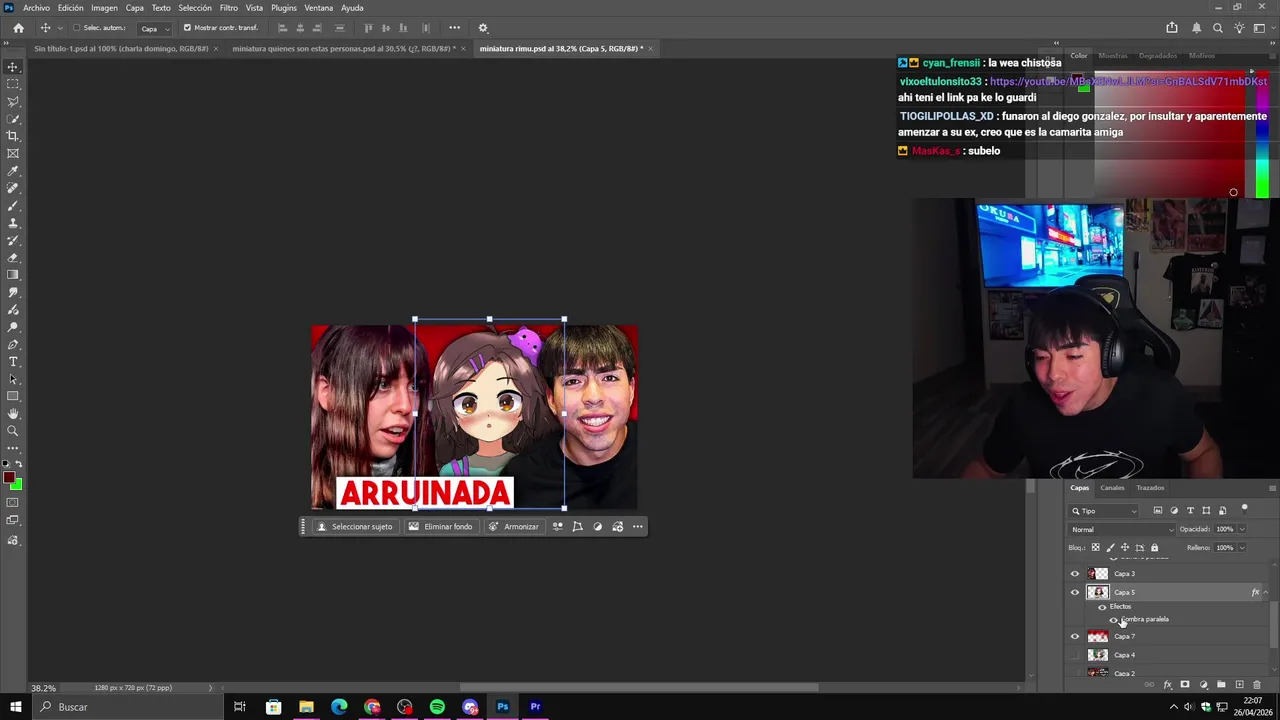Open the Tipo layer filter dropdown

click(1105, 511)
